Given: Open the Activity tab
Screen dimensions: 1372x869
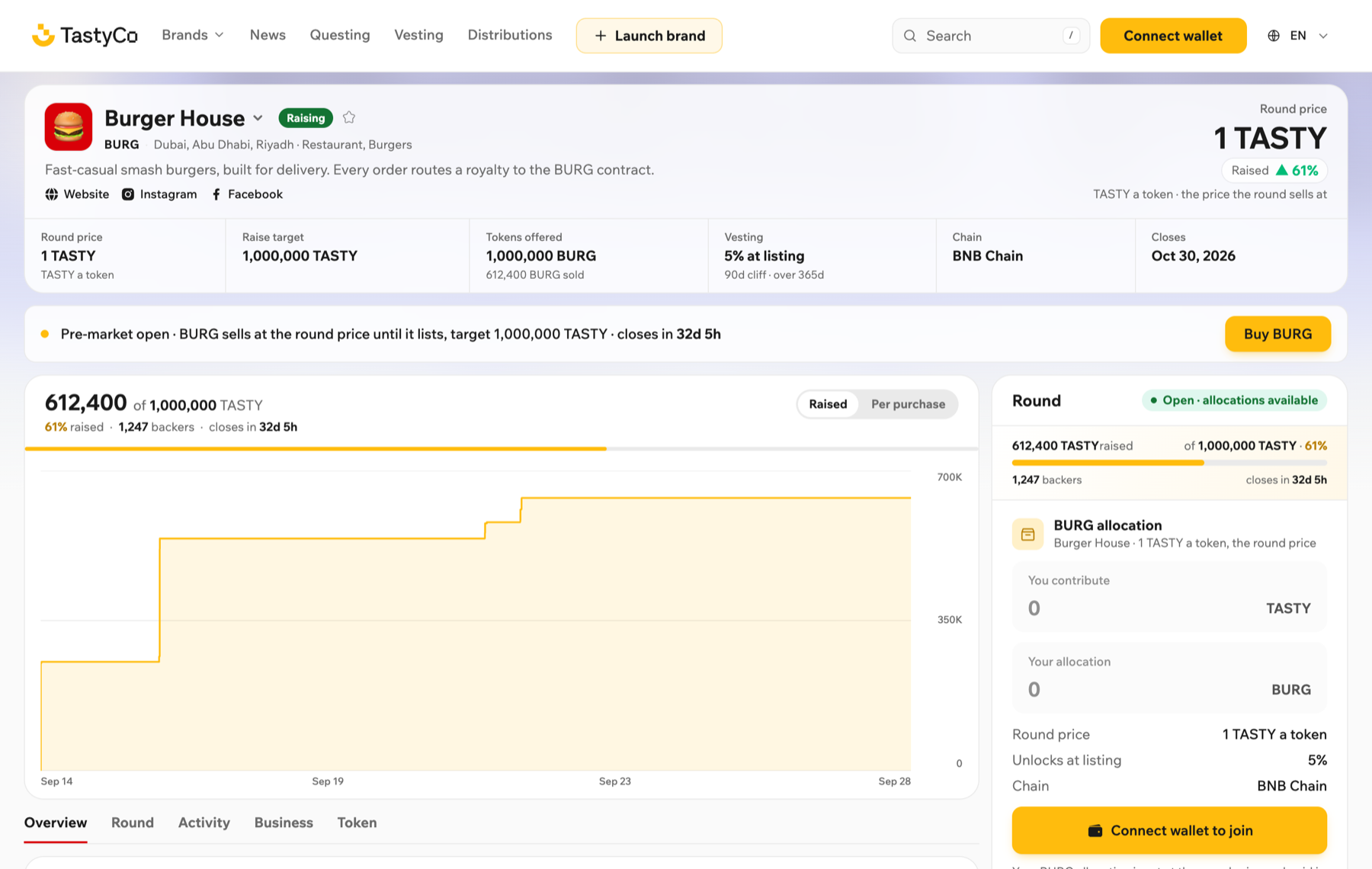Looking at the screenshot, I should [204, 823].
